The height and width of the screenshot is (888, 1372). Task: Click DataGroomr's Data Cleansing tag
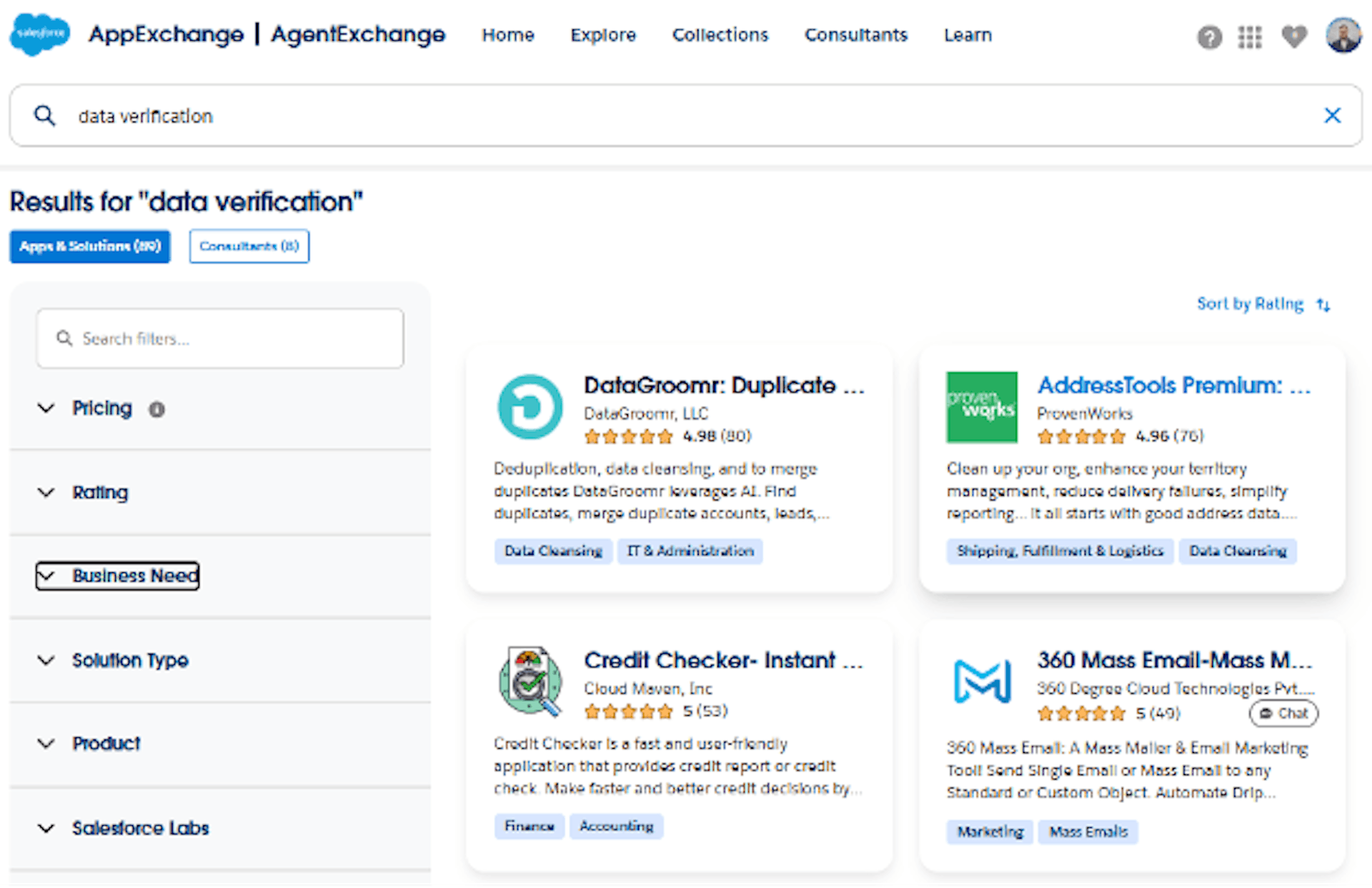[553, 551]
